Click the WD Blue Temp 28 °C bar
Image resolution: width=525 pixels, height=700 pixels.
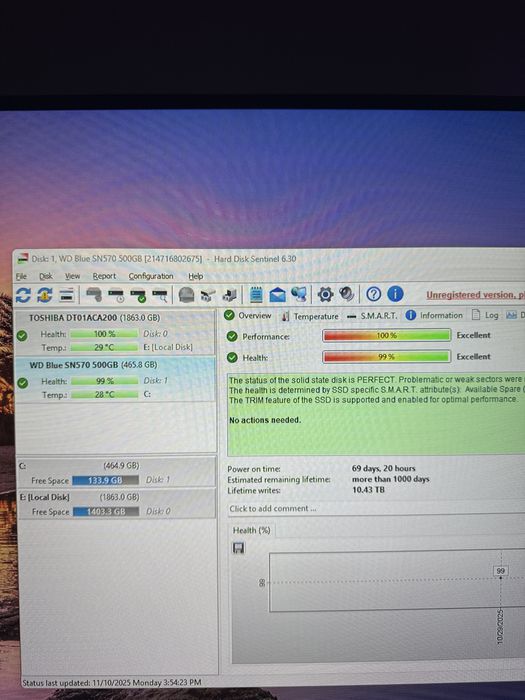(104, 395)
